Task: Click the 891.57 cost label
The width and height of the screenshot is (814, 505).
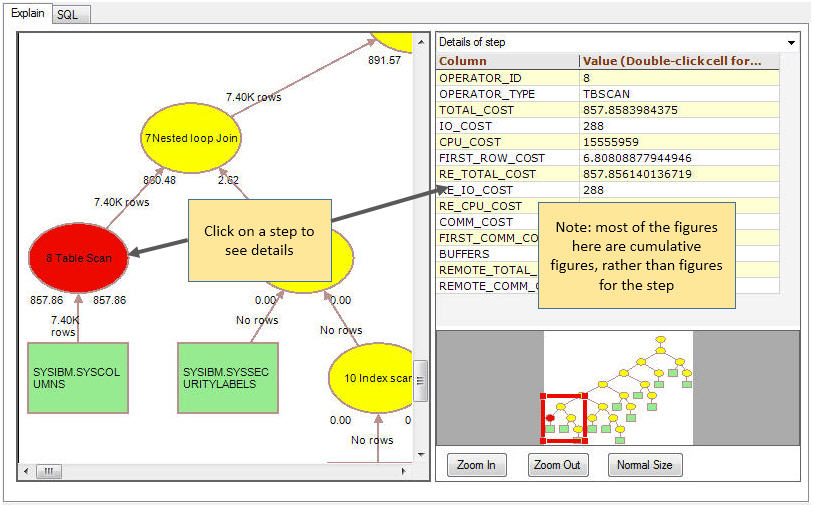Action: pyautogui.click(x=384, y=60)
